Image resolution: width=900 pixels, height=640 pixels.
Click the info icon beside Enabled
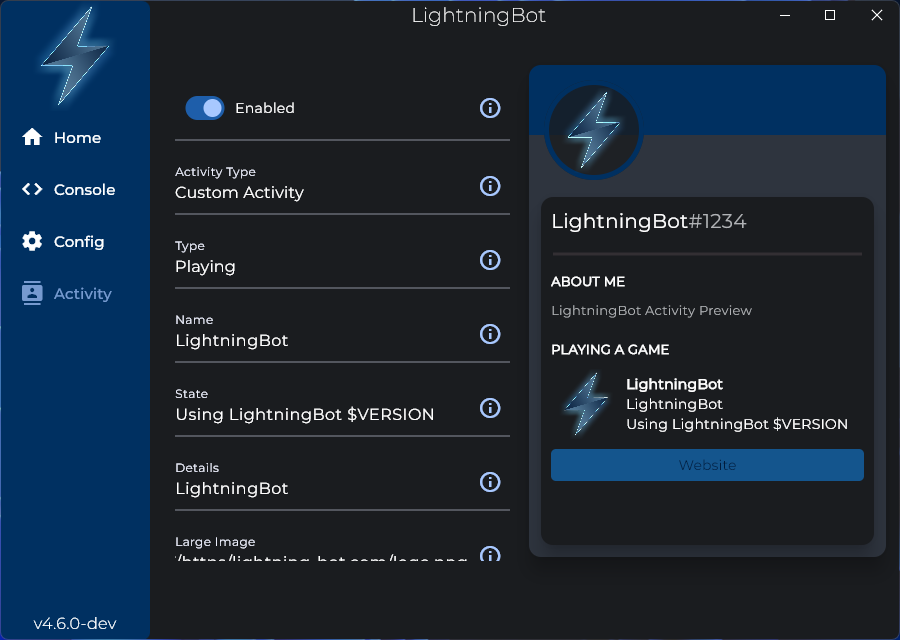[x=490, y=108]
